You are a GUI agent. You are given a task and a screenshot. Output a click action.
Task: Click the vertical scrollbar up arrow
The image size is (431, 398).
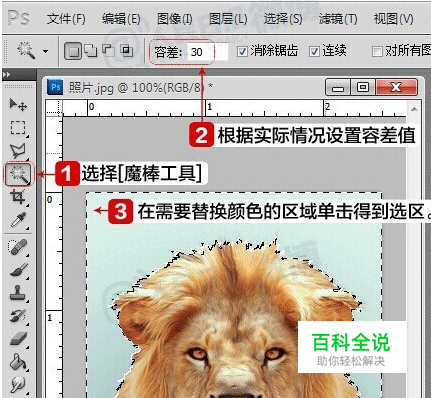(414, 109)
